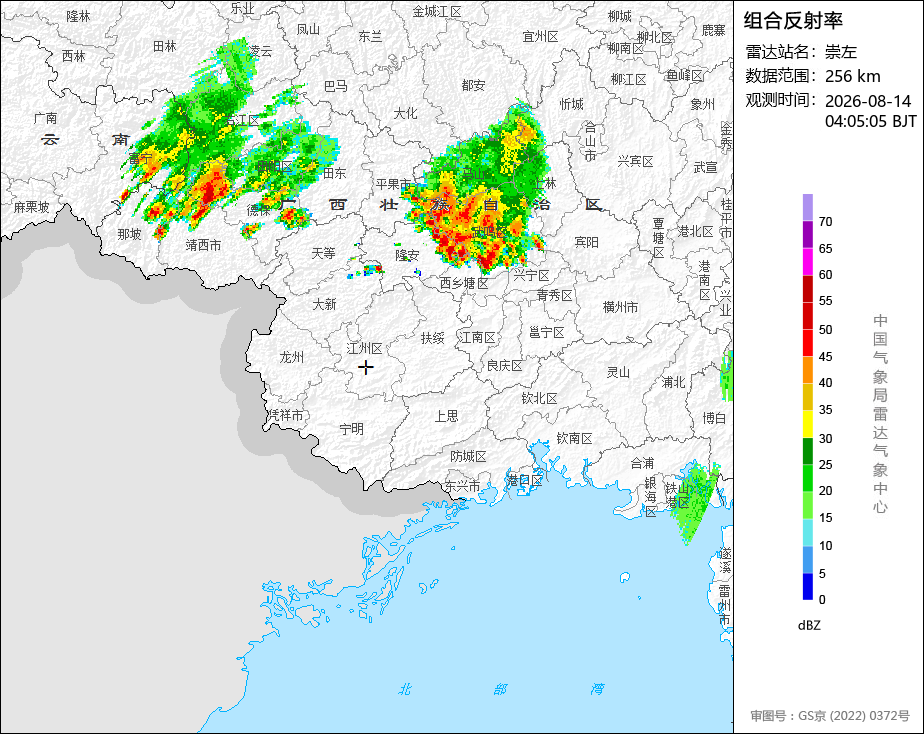924x734 pixels.
Task: Click the dark blue 0 dBZ legend swatch
Action: pyautogui.click(x=807, y=587)
